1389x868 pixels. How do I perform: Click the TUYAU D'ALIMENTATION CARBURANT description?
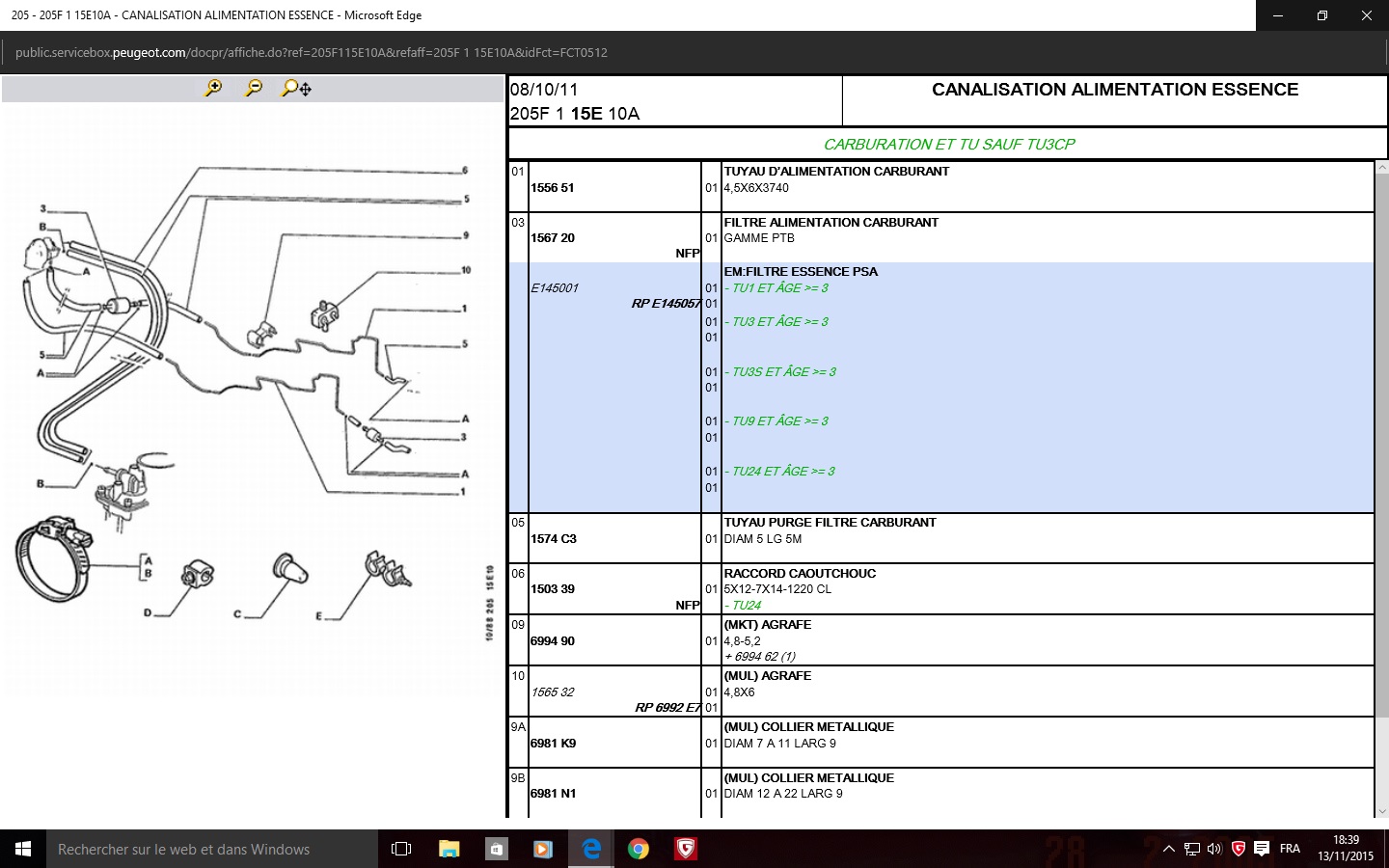[x=836, y=172]
